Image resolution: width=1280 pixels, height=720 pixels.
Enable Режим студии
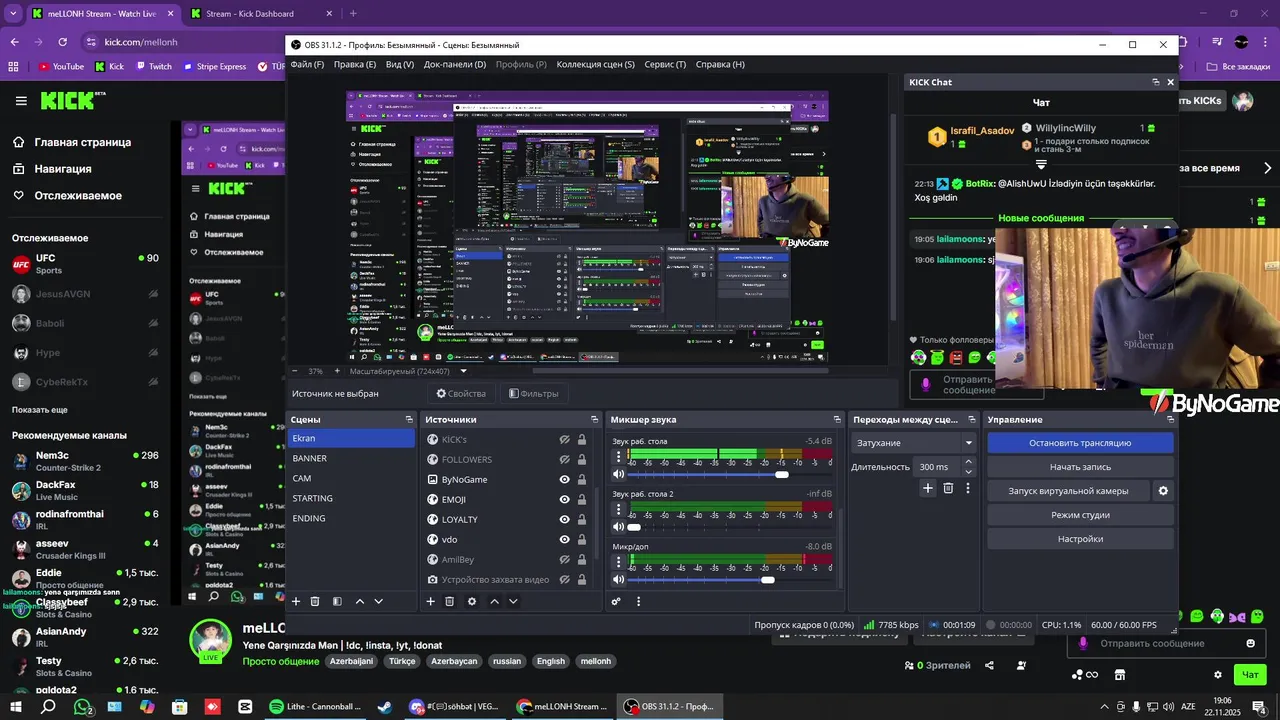pyautogui.click(x=1080, y=515)
